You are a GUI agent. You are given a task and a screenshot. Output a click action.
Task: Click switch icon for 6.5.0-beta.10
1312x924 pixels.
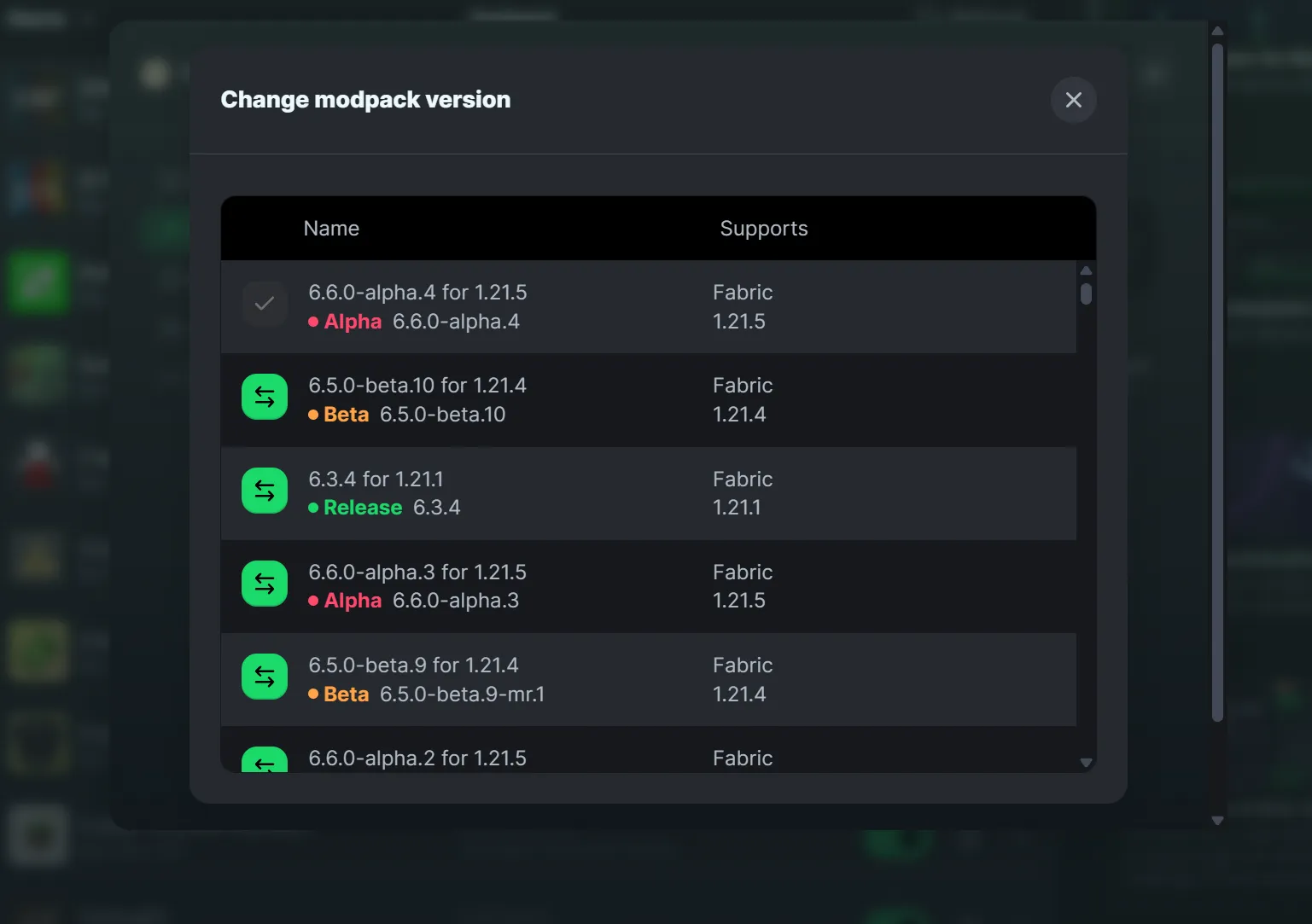coord(265,398)
